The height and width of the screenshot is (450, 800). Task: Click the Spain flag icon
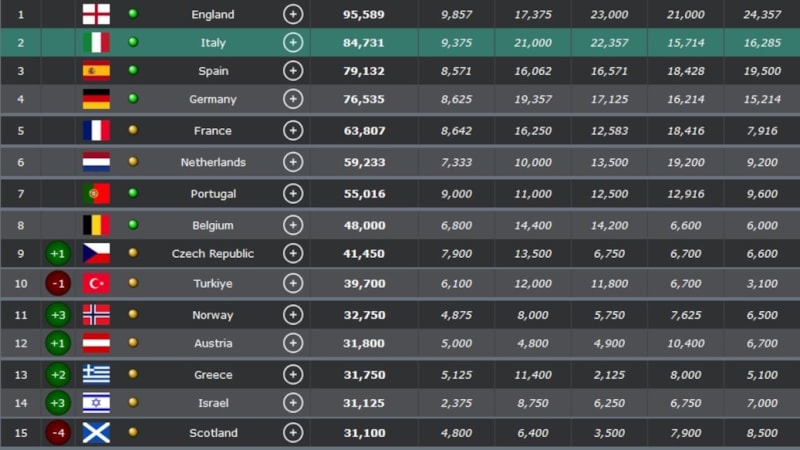point(96,71)
